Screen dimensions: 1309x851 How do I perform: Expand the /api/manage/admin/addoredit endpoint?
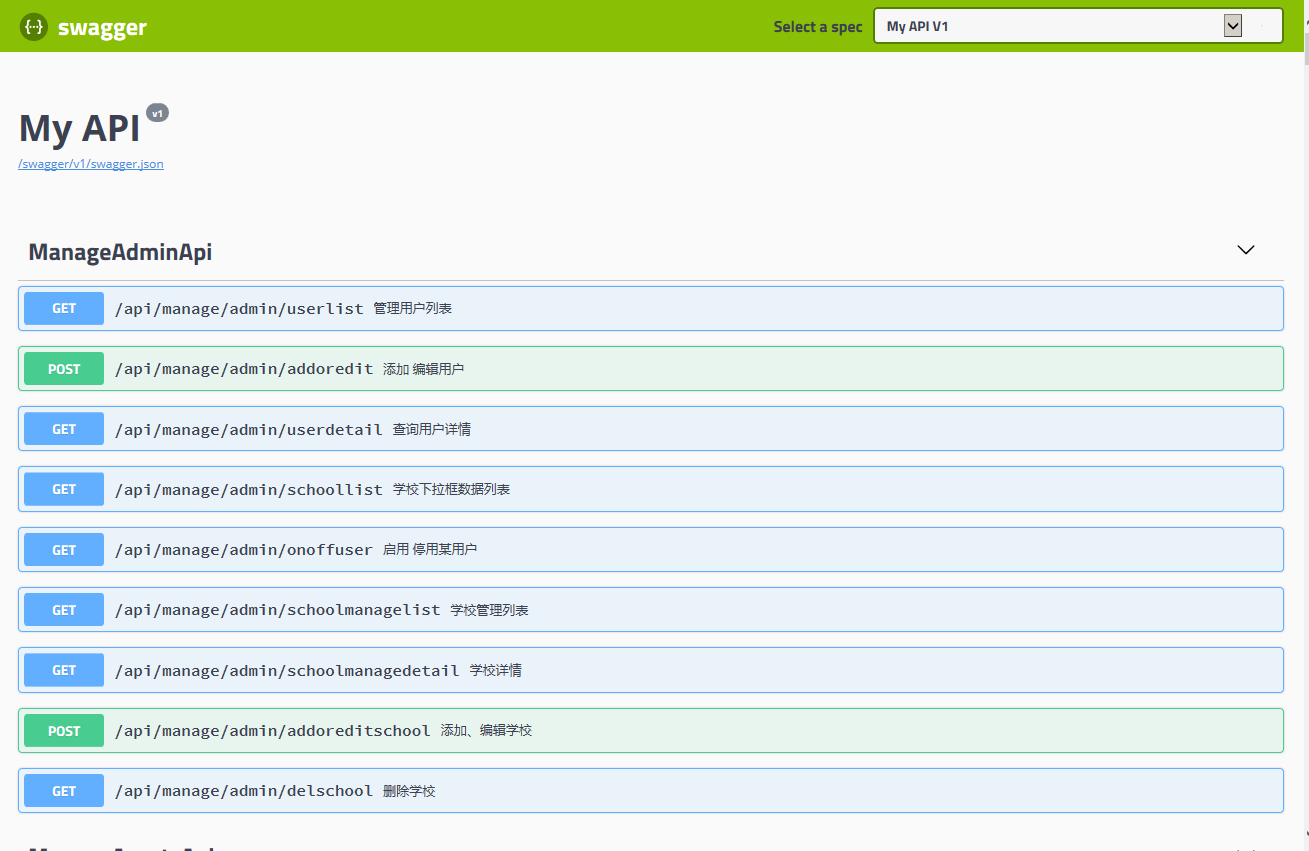coord(651,369)
